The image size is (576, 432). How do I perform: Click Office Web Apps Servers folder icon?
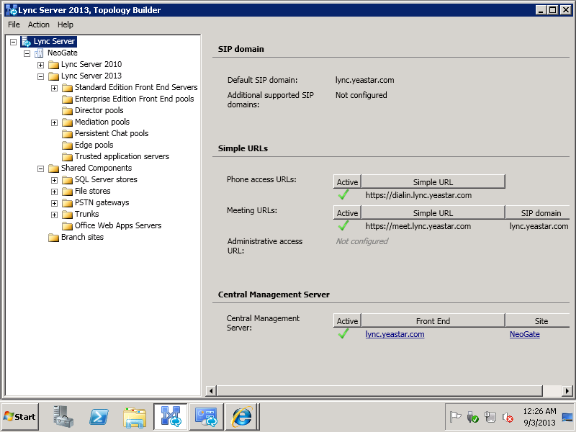67,226
